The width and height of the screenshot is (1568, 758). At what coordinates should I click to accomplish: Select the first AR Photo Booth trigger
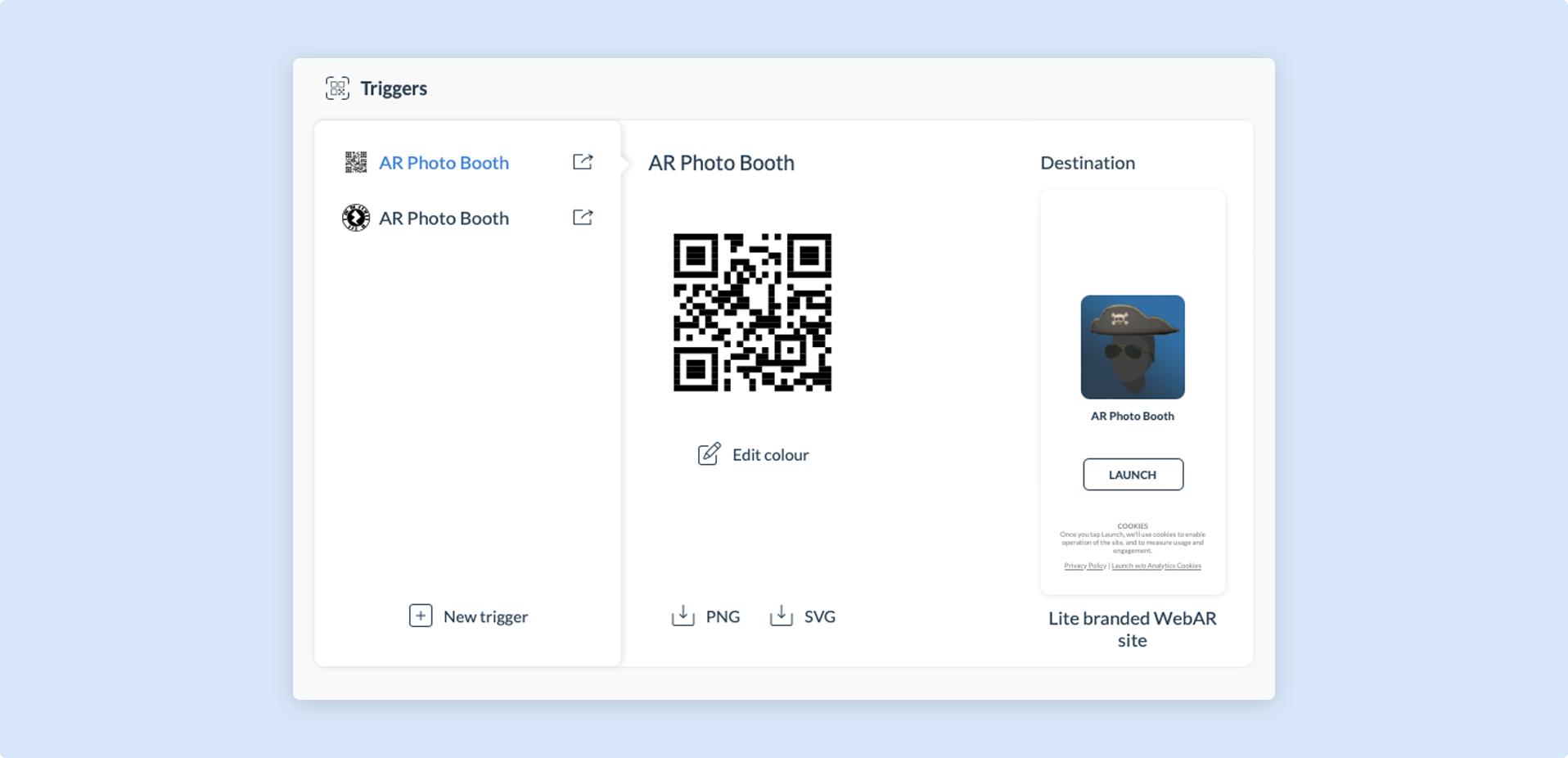point(444,163)
